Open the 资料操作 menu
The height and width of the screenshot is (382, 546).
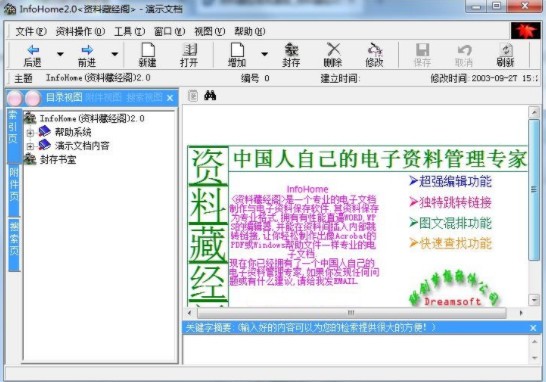click(80, 32)
